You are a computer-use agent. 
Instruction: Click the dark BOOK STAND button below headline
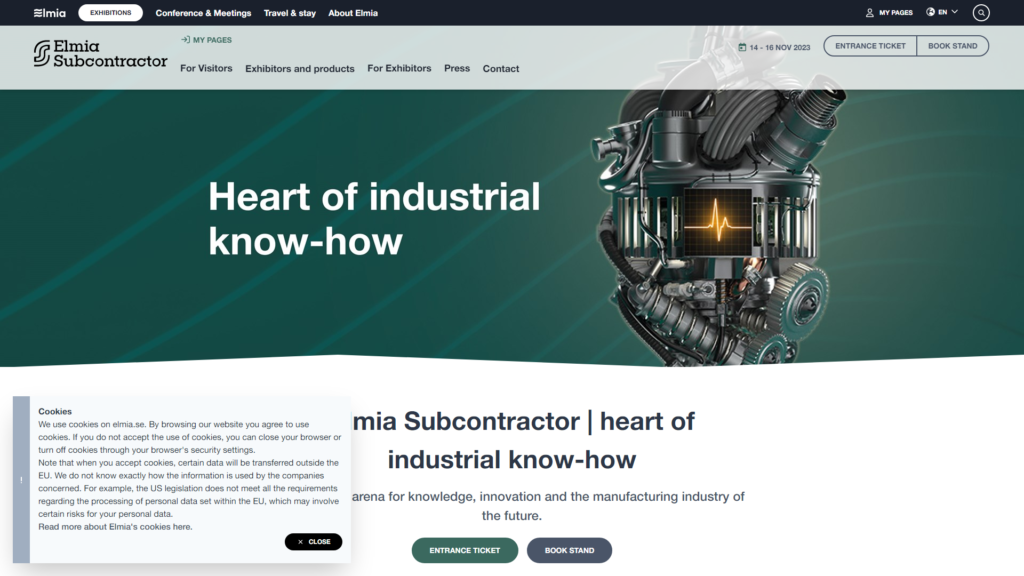click(569, 551)
